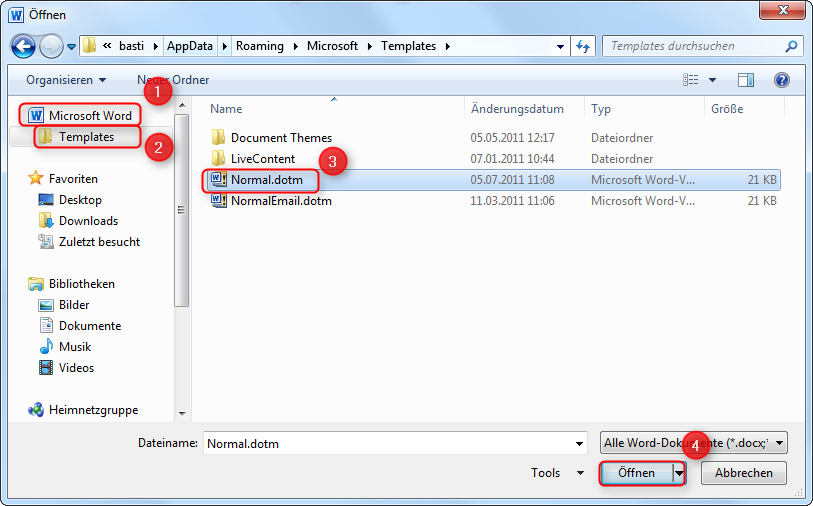Select Heimnetzgruppe in navigation pane
Image resolution: width=813 pixels, height=506 pixels.
click(x=83, y=410)
